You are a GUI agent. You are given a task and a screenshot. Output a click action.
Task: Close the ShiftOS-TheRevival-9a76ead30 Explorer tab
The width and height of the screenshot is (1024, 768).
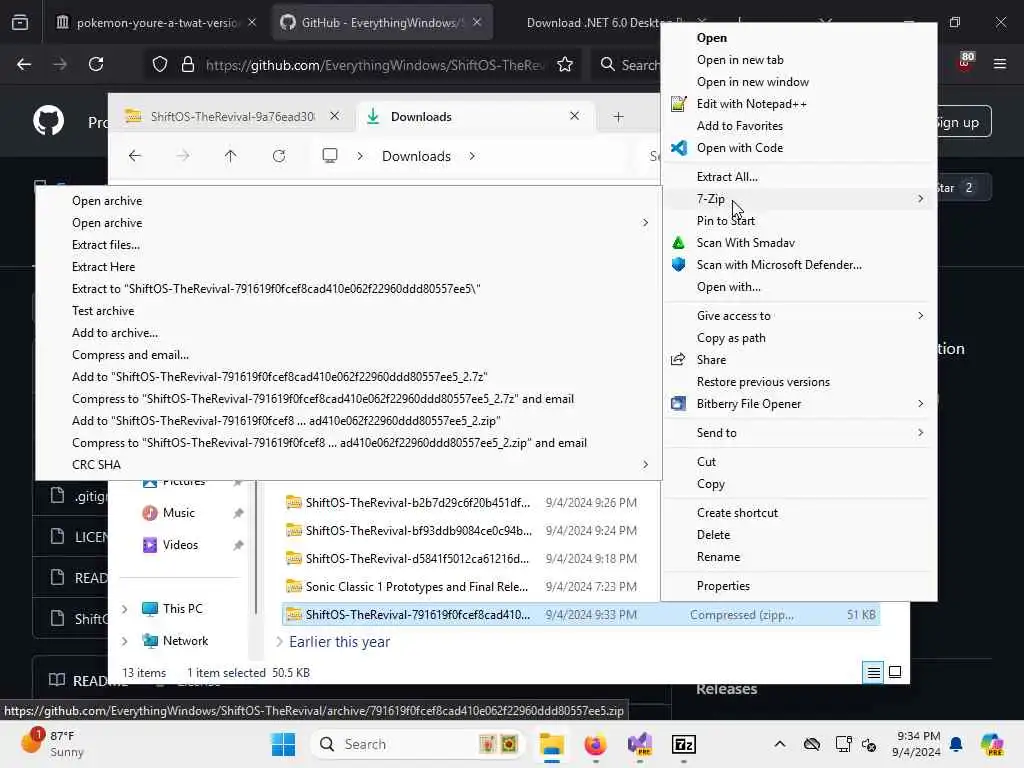[x=334, y=116]
